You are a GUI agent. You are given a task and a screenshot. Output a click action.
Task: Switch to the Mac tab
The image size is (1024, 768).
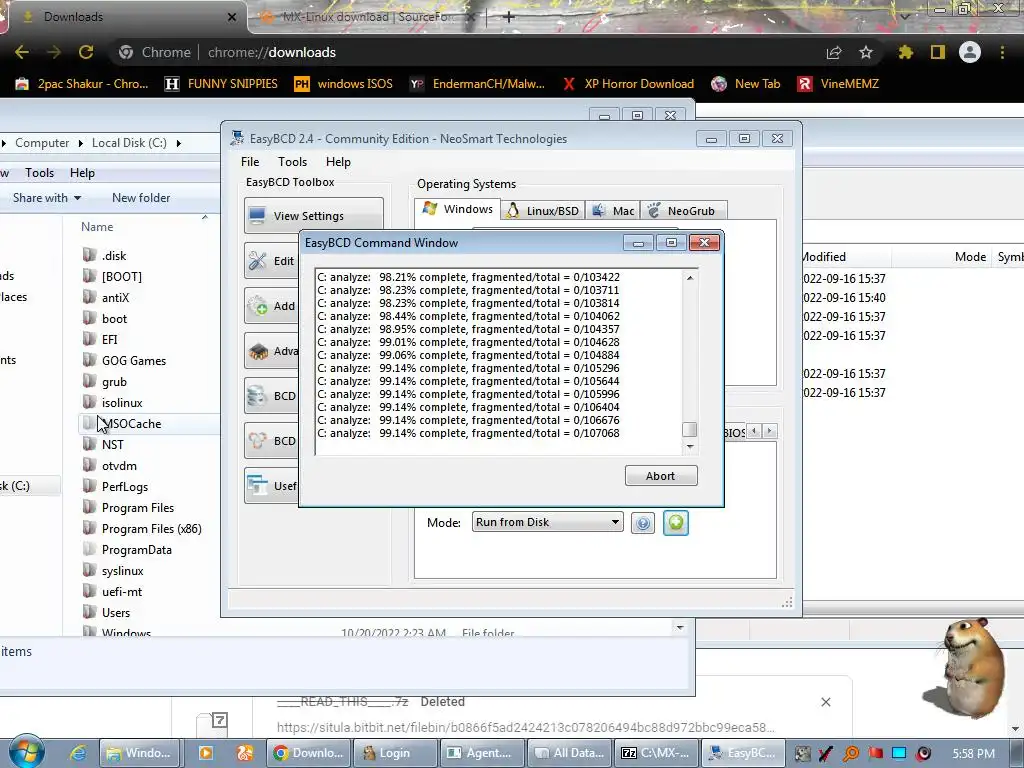tap(613, 210)
